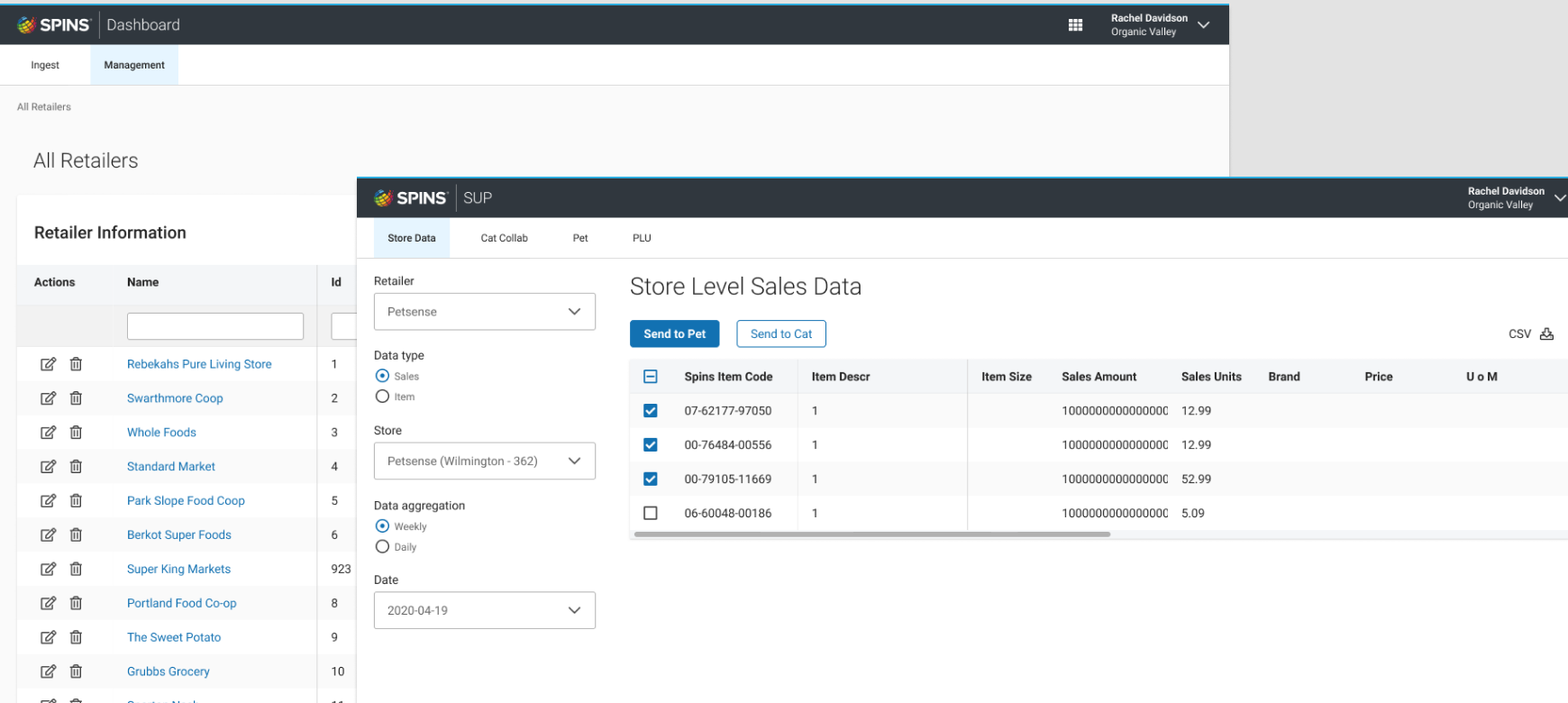Uncheck the row 07-62177-97050 checkbox
The height and width of the screenshot is (703, 1568).
[x=651, y=411]
